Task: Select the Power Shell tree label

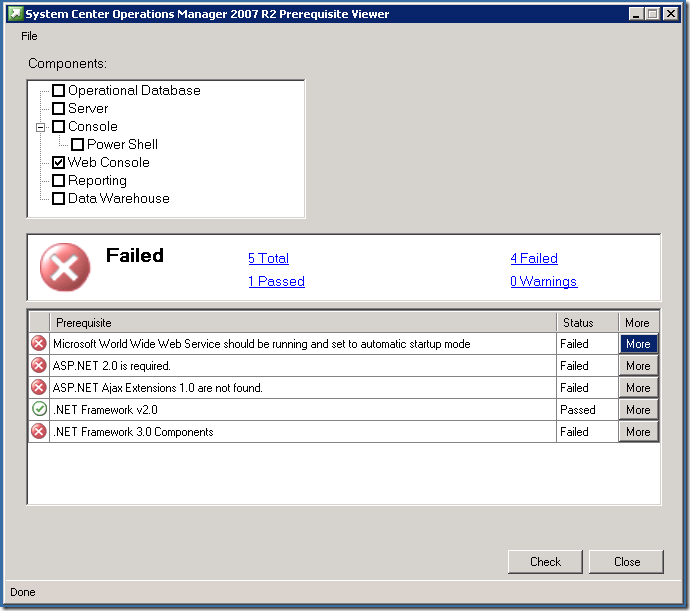Action: [x=122, y=144]
